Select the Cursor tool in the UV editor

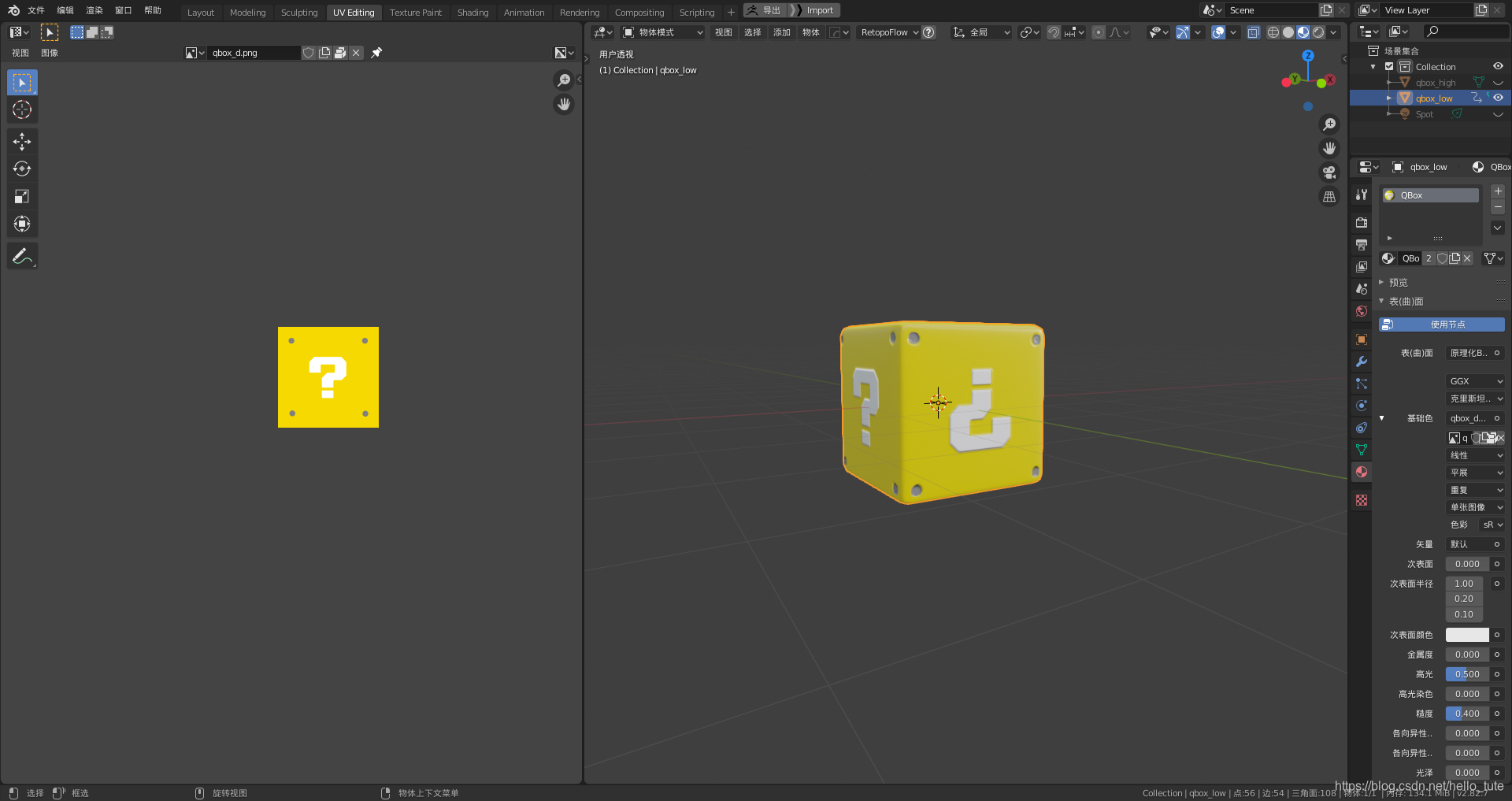(22, 110)
